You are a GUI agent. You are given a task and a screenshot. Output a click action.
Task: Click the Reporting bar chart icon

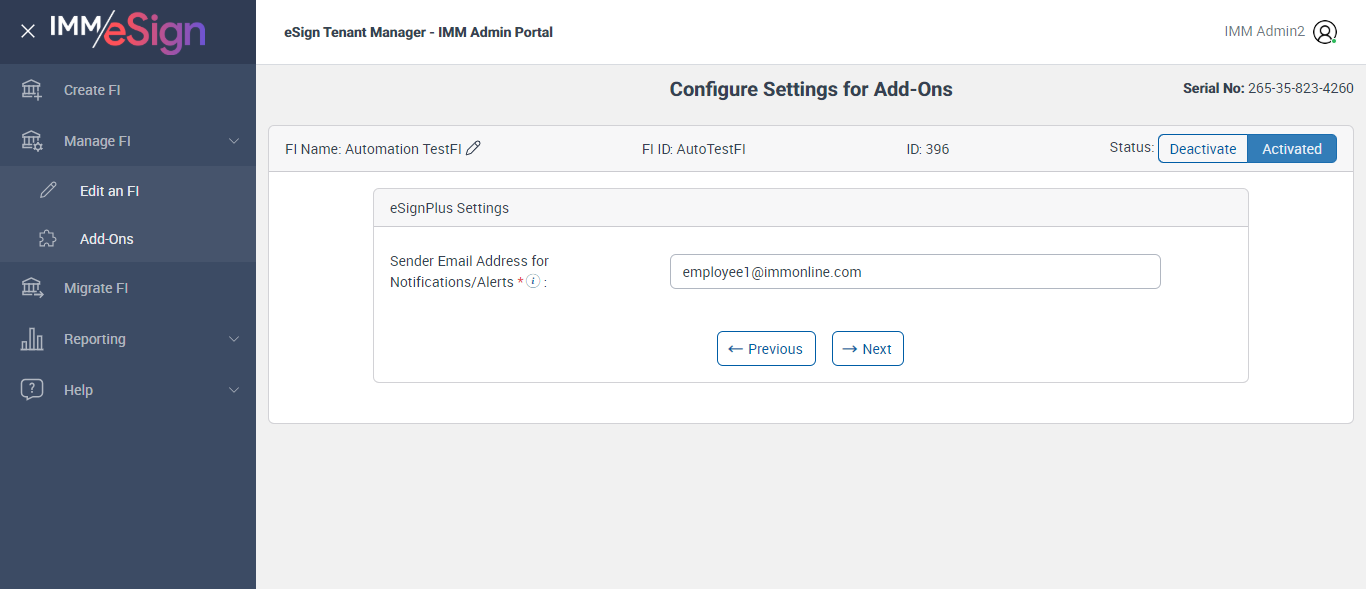32,339
